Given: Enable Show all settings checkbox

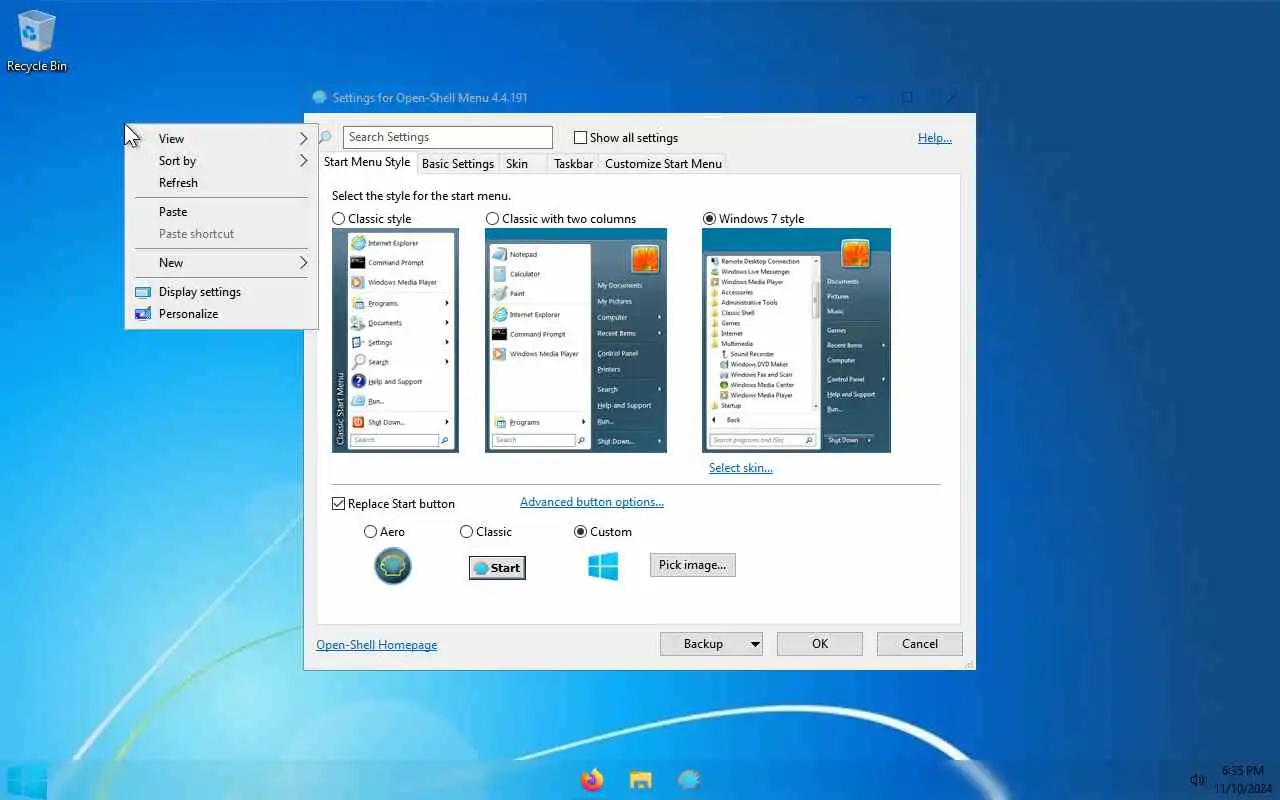Looking at the screenshot, I should [580, 138].
